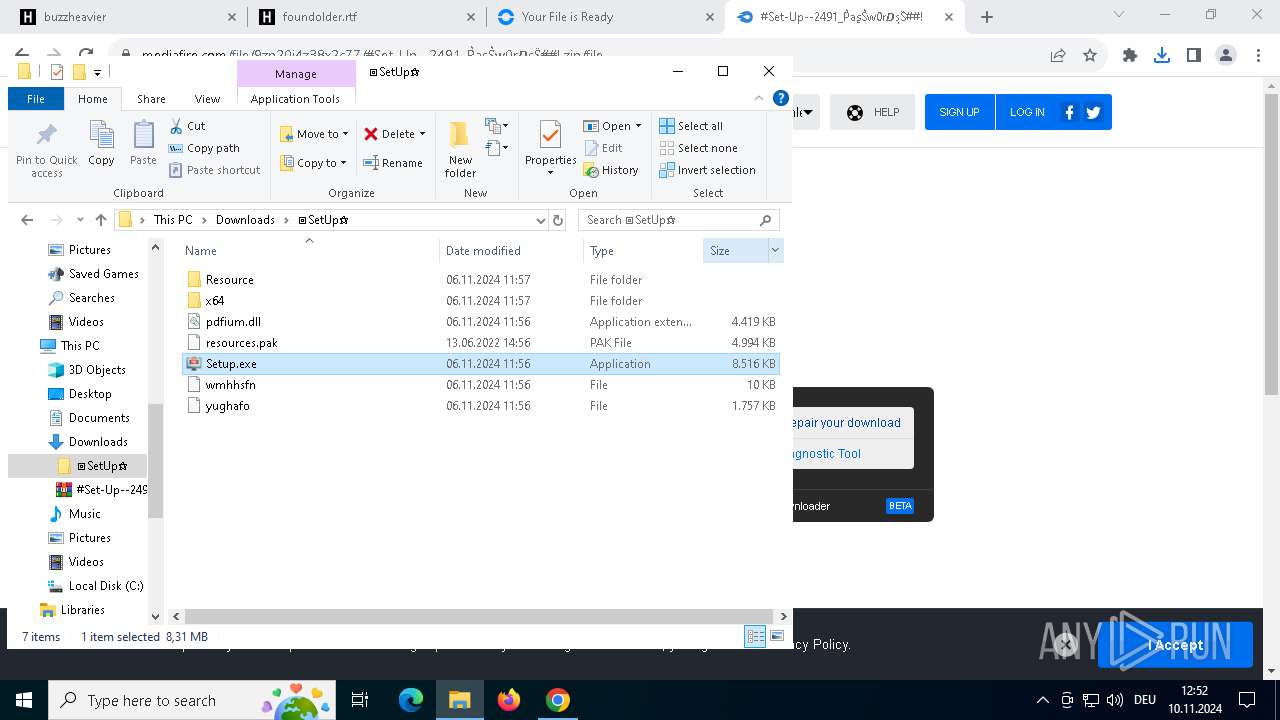The width and height of the screenshot is (1280, 720).
Task: Open the File menu
Action: point(36,99)
